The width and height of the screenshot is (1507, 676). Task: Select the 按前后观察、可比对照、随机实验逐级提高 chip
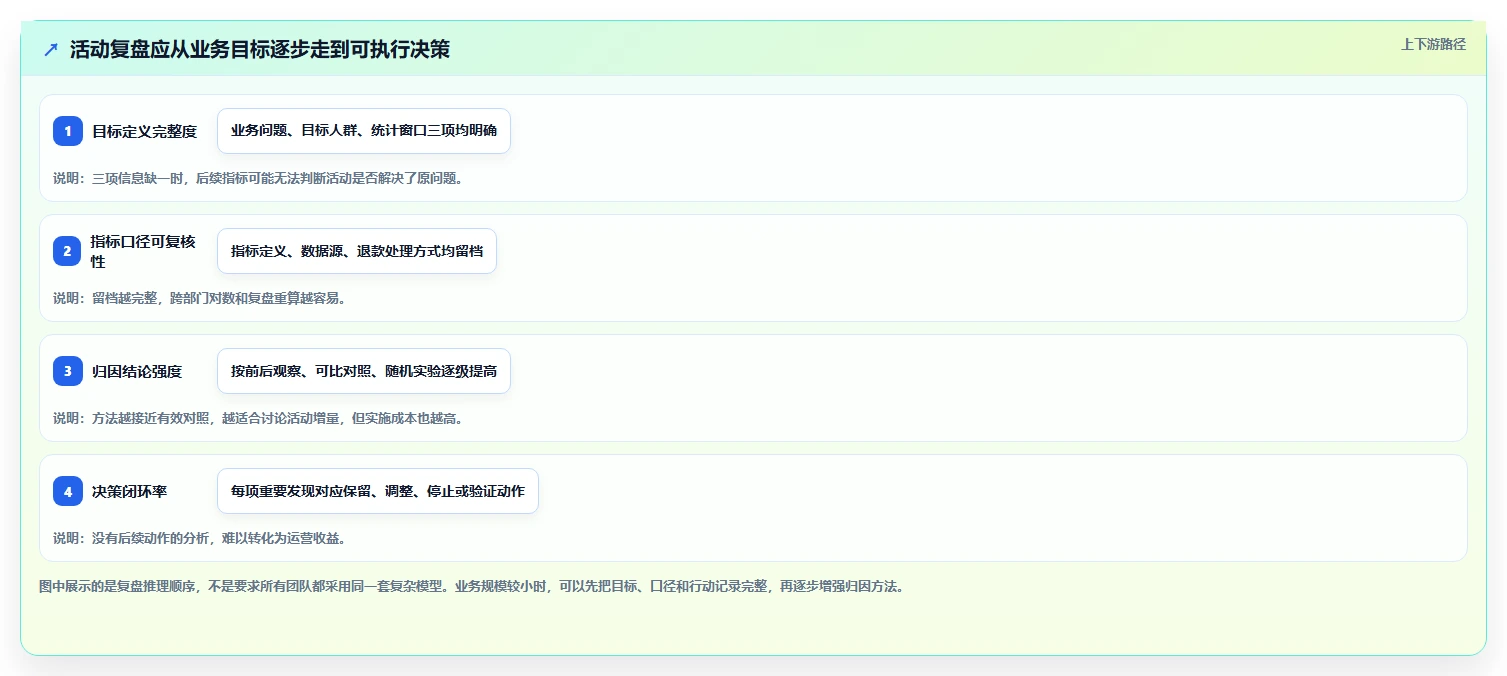pyautogui.click(x=364, y=371)
